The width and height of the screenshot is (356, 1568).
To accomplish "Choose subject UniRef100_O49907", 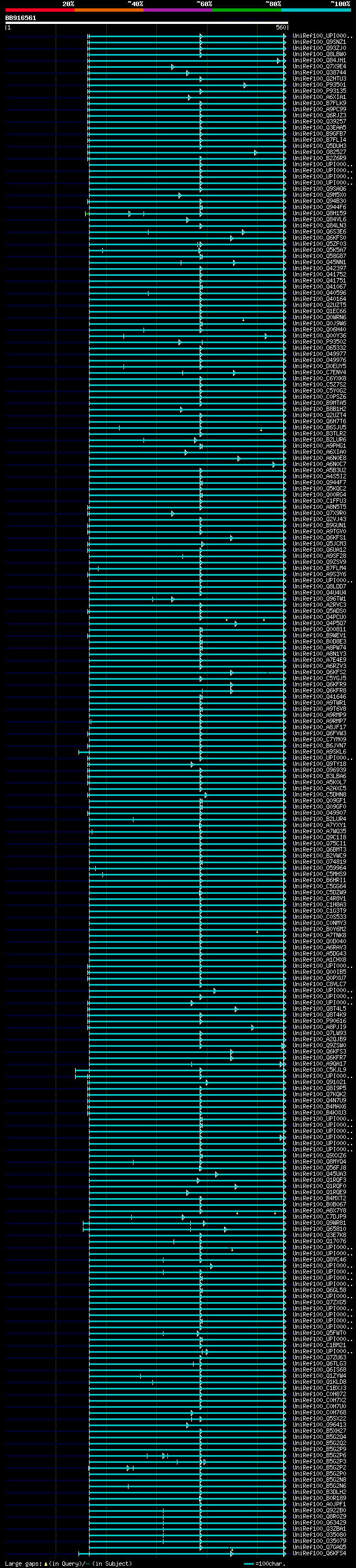I will (319, 813).
